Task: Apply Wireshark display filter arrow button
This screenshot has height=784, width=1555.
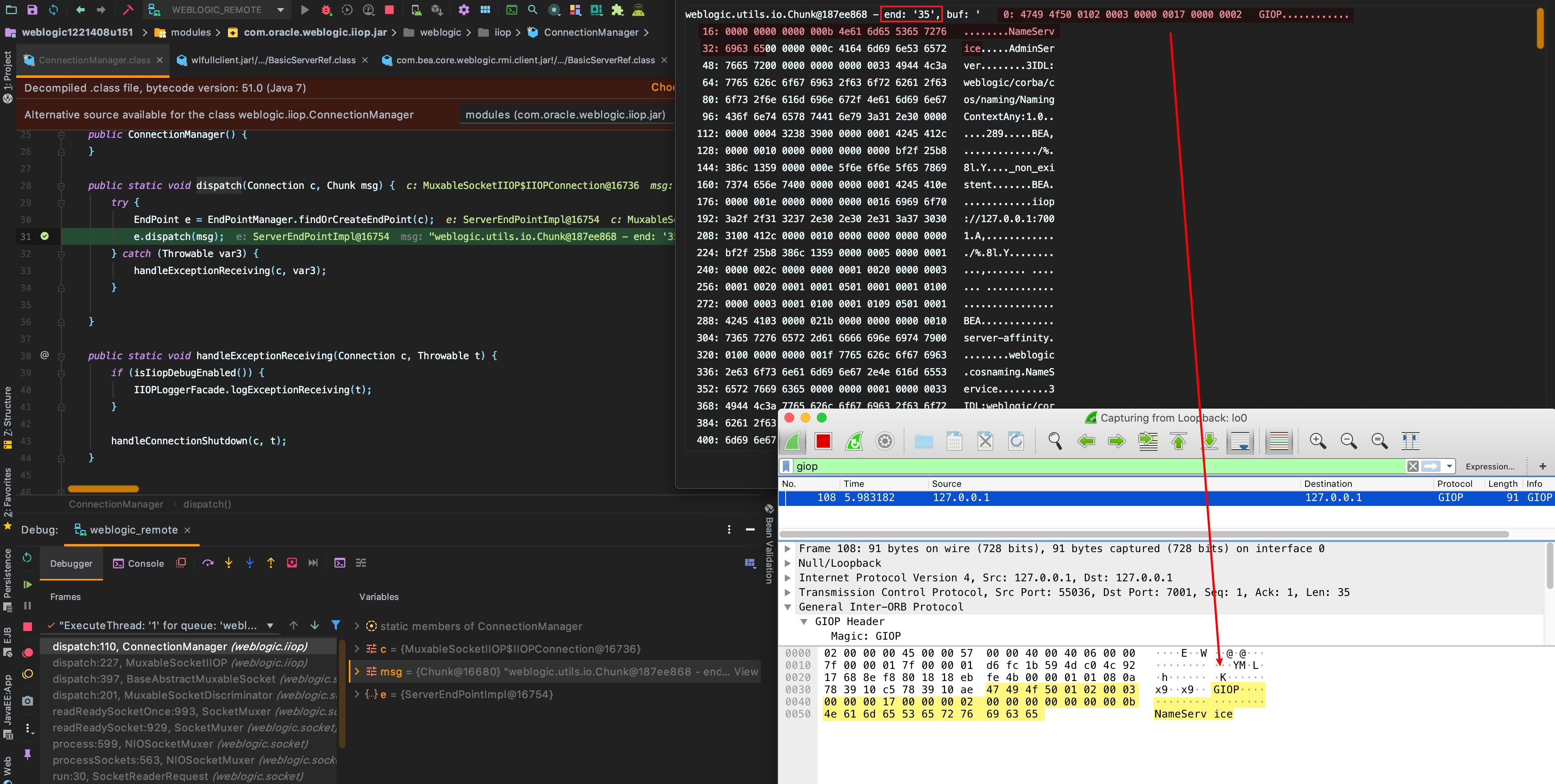Action: click(1430, 466)
